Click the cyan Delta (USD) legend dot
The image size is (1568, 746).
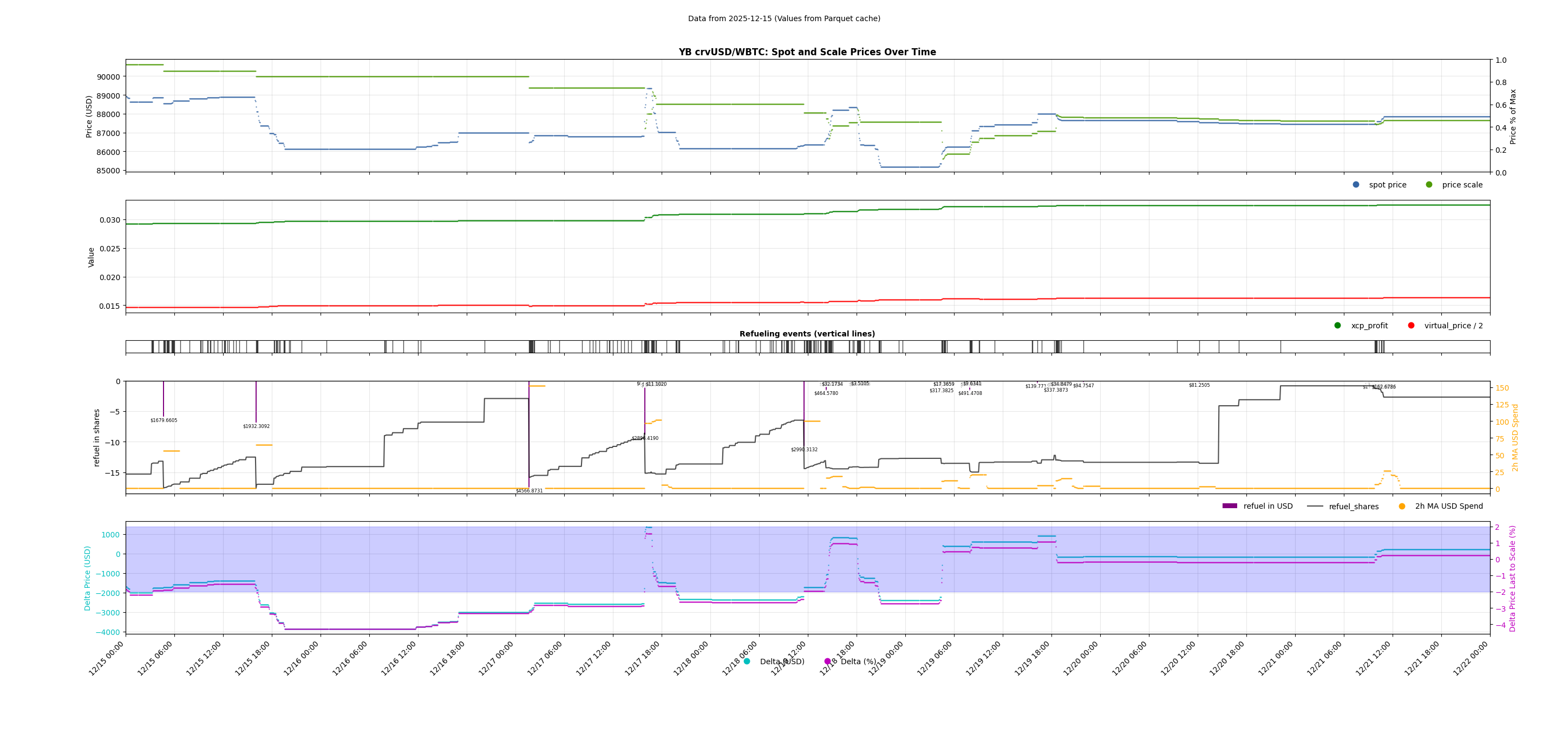(x=747, y=661)
